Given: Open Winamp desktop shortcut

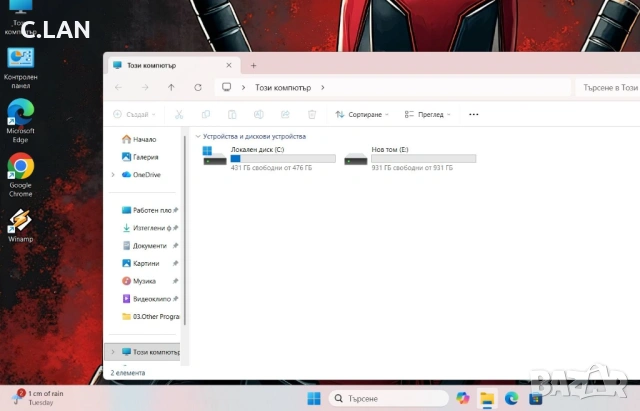Looking at the screenshot, I should 20,226.
